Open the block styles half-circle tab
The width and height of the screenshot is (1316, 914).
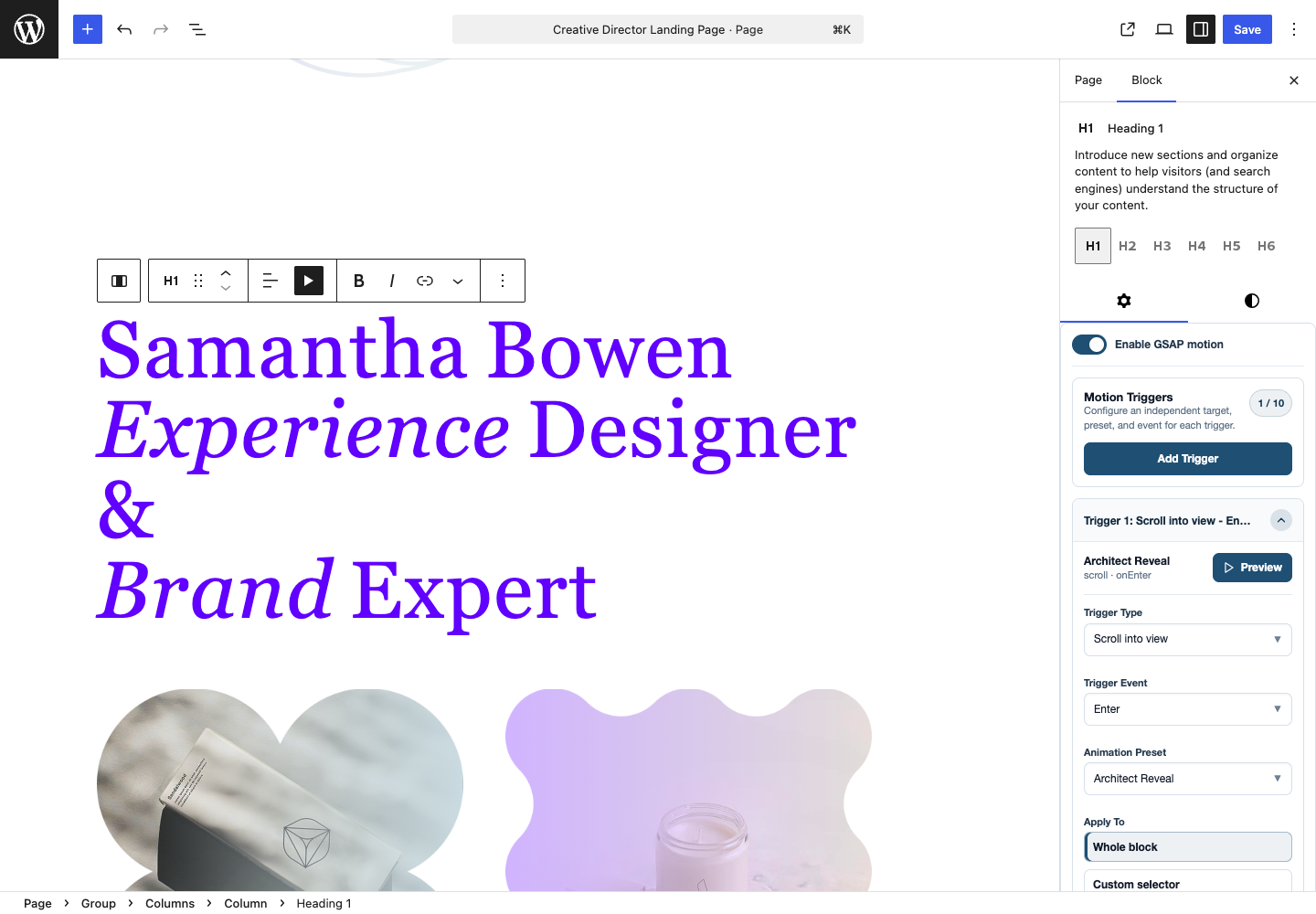tap(1252, 301)
